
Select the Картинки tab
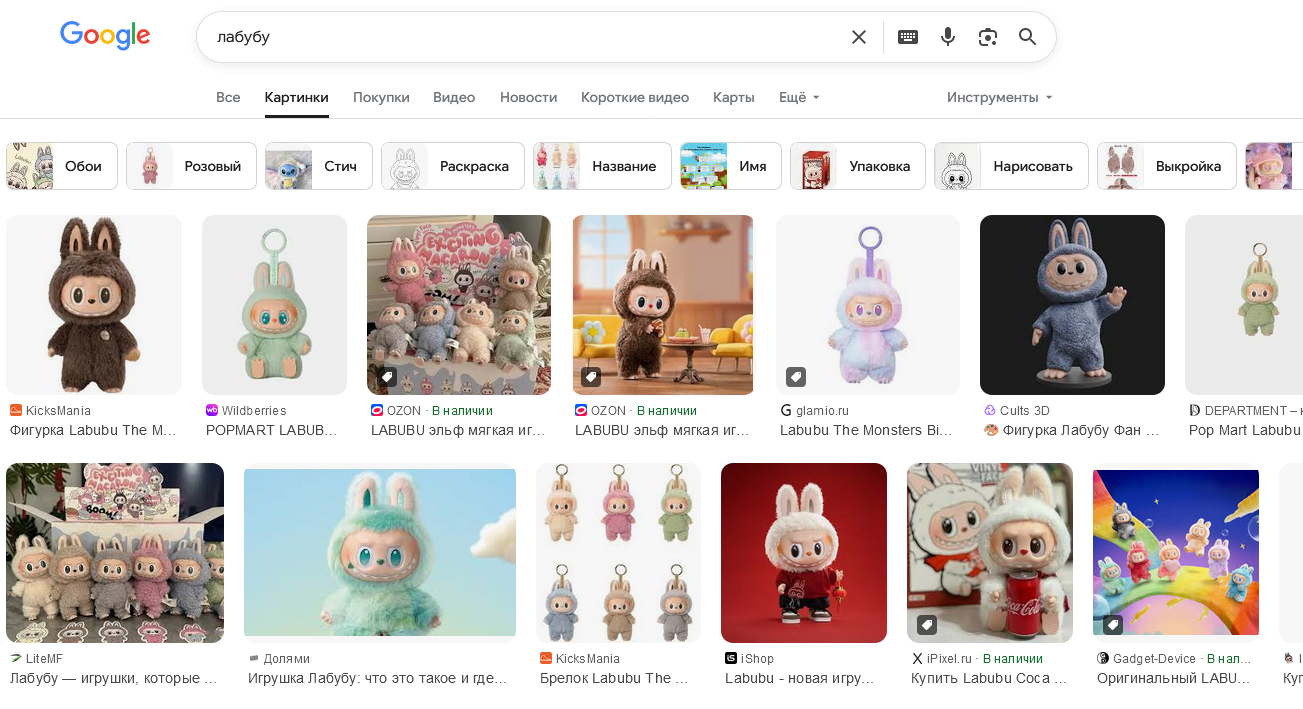[x=297, y=97]
